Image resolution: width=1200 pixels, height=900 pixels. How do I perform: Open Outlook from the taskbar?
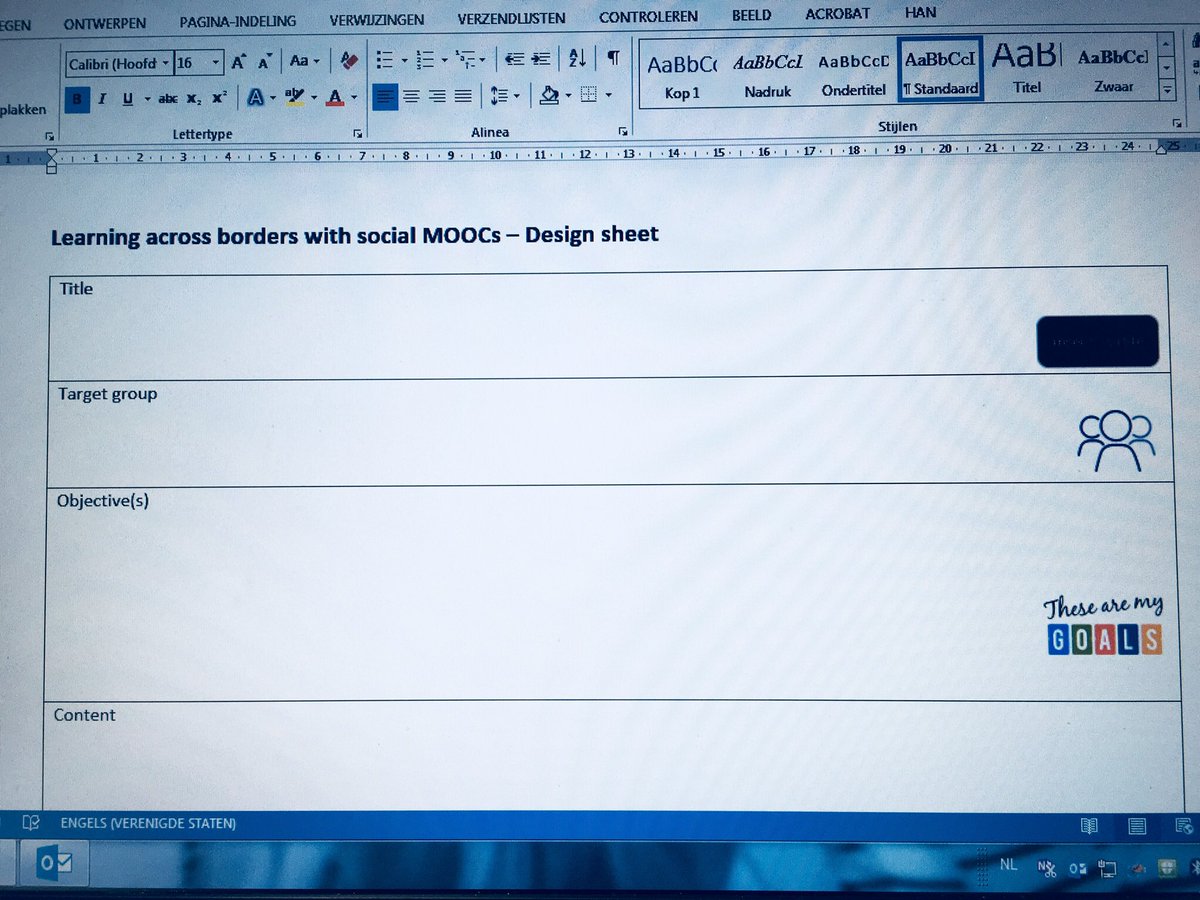click(52, 865)
